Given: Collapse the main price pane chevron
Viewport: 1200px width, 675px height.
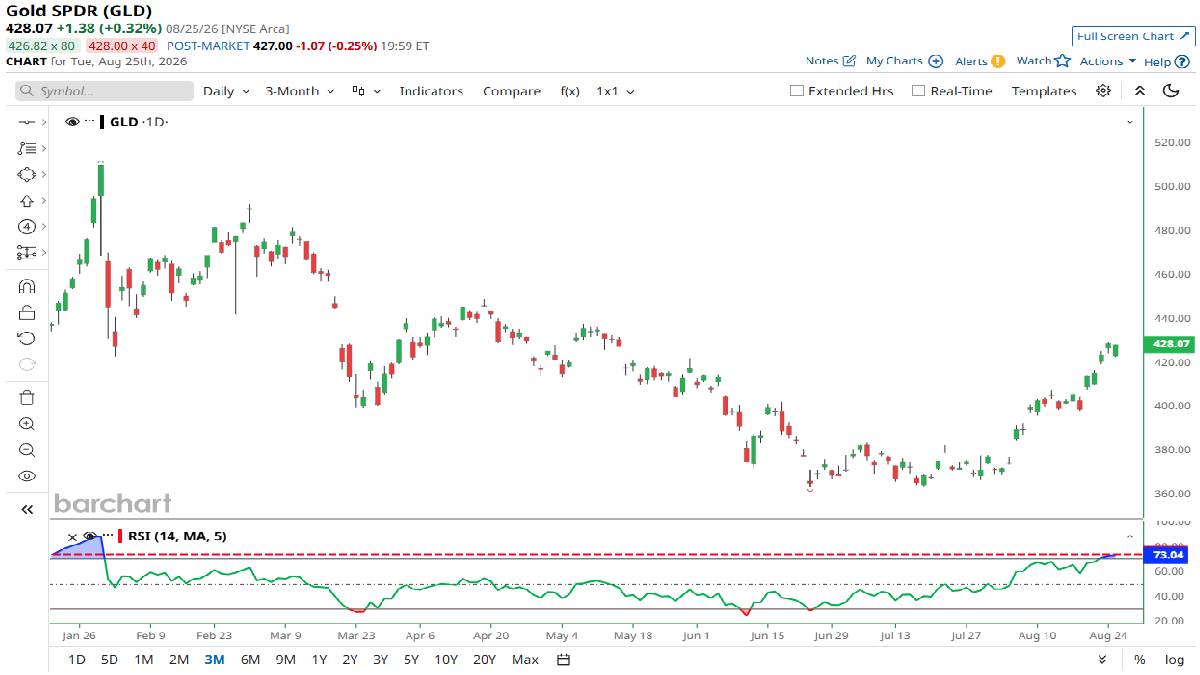Looking at the screenshot, I should point(1130,122).
